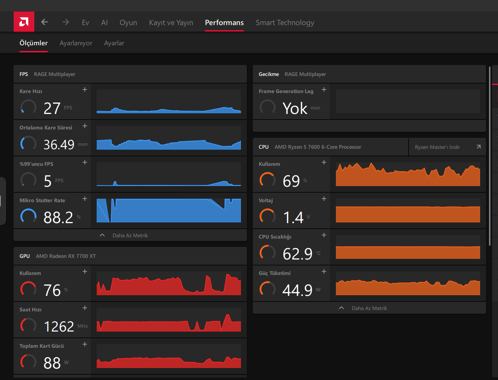498x380 pixels.
Task: Click the plus icon beside Kare Hızı
Action: click(85, 90)
